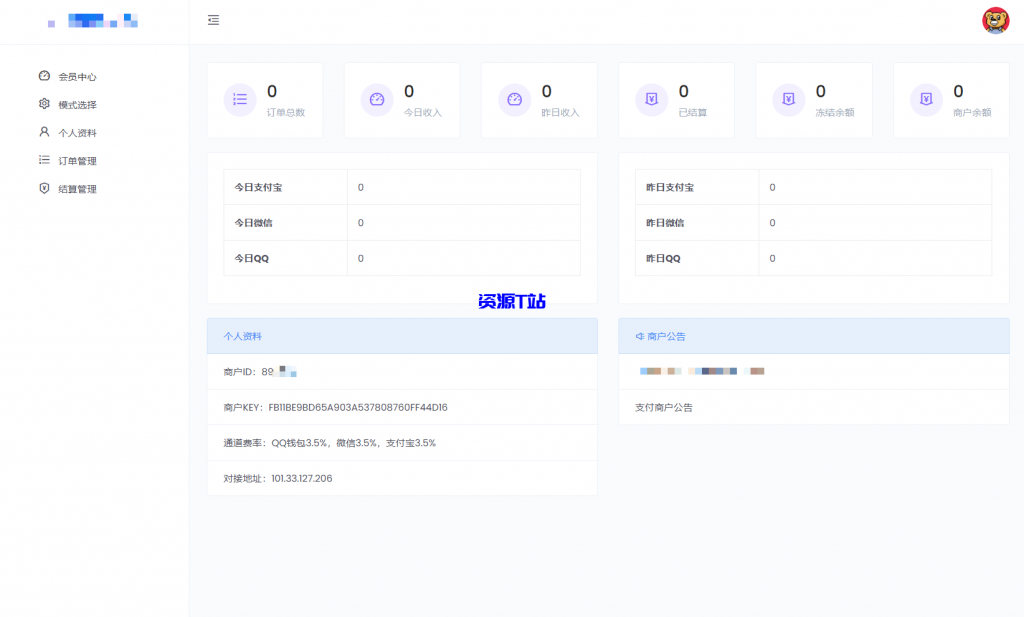1024x617 pixels.
Task: Open the user avatar menu top right
Action: click(996, 19)
